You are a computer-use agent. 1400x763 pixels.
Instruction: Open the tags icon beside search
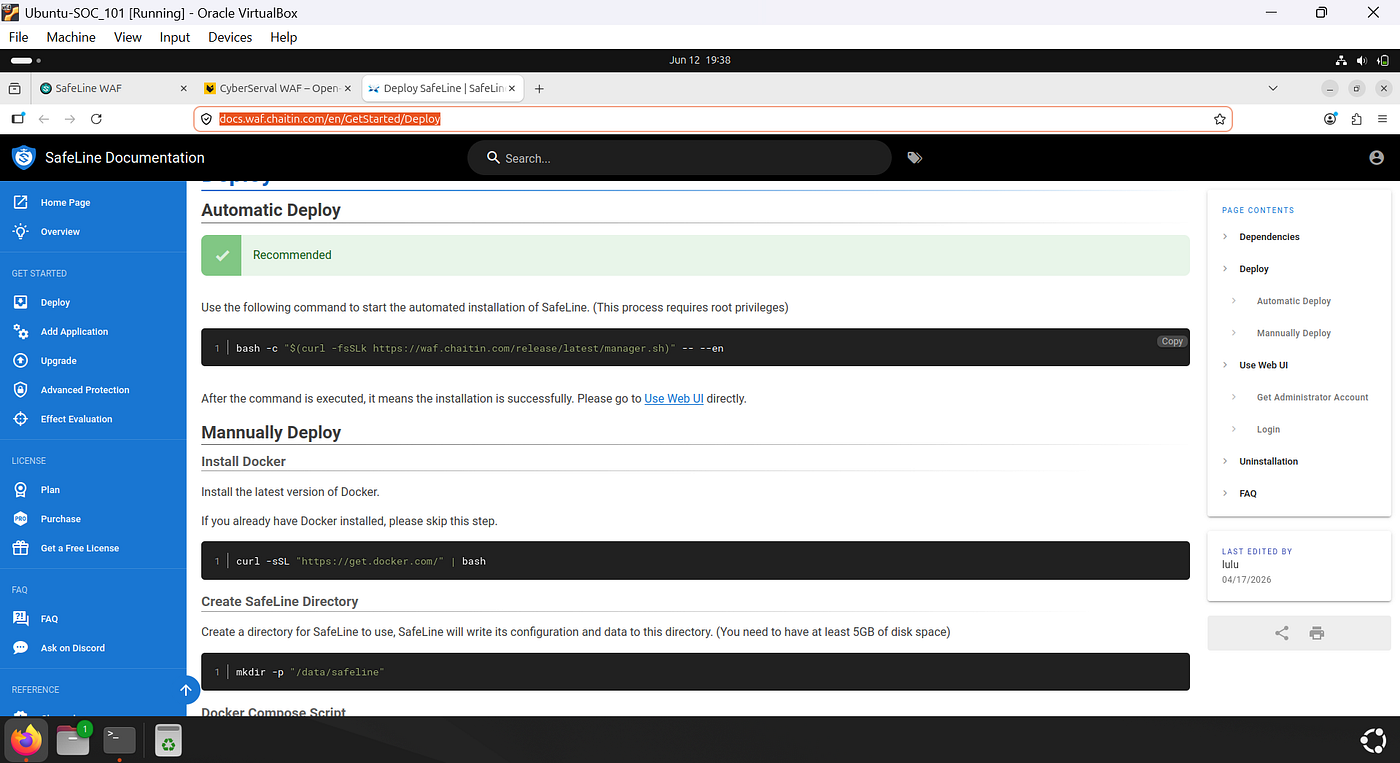pos(914,158)
